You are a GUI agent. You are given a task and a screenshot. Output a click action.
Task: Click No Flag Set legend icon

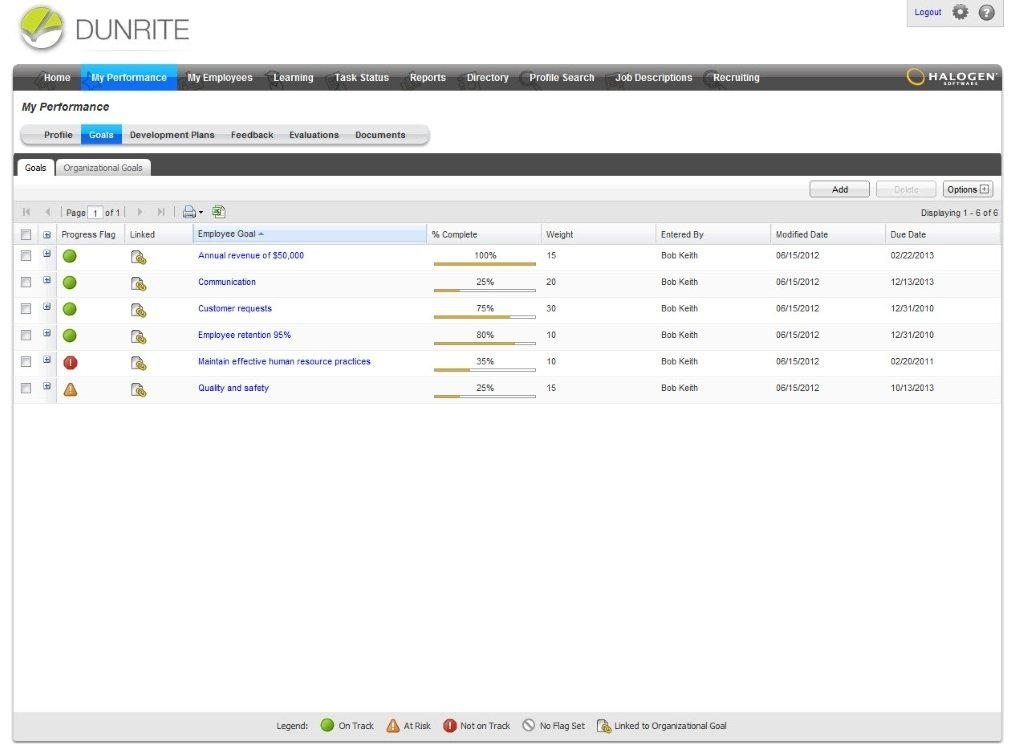(528, 725)
